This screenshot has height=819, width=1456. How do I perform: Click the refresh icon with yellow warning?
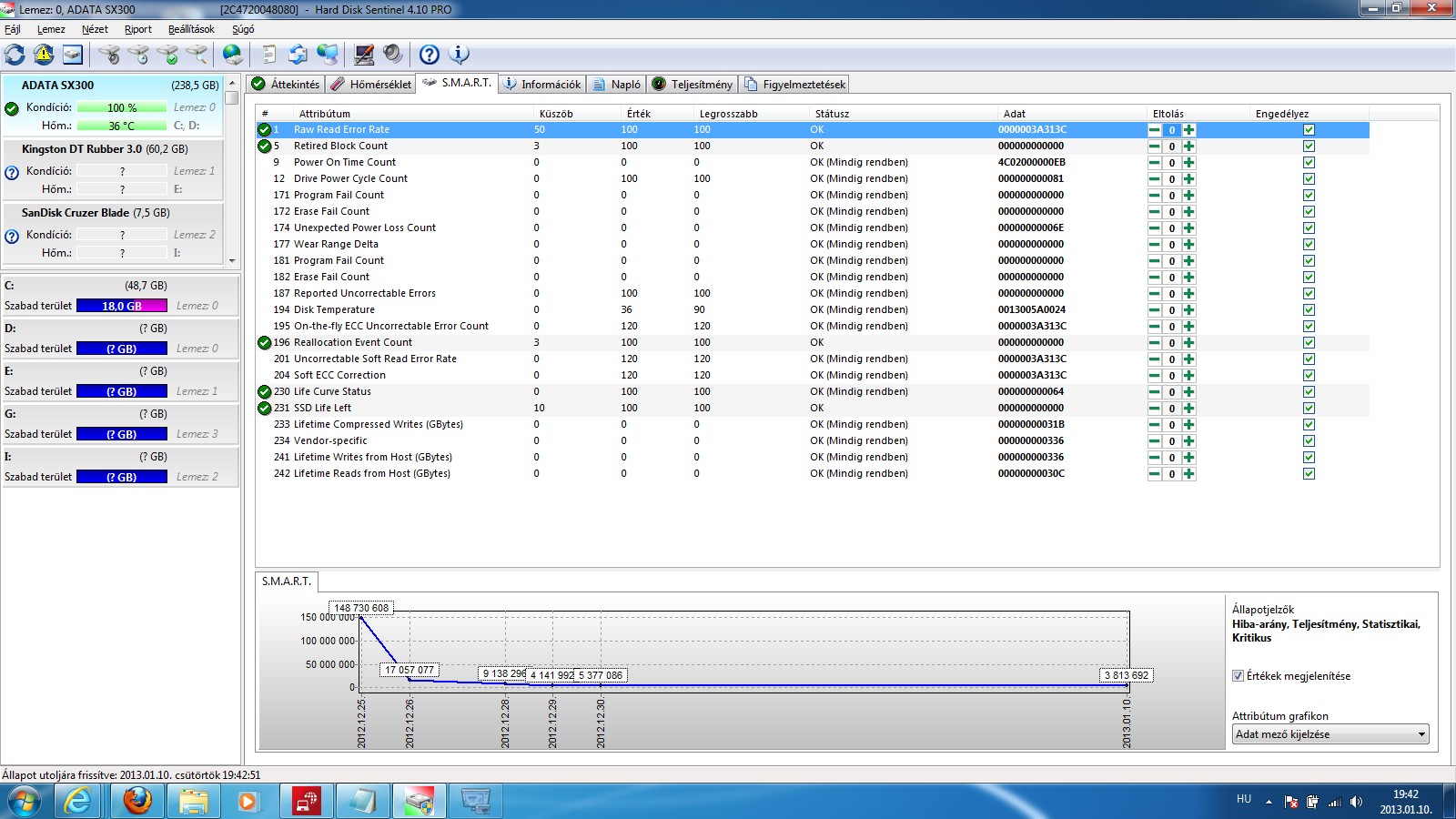coord(44,55)
